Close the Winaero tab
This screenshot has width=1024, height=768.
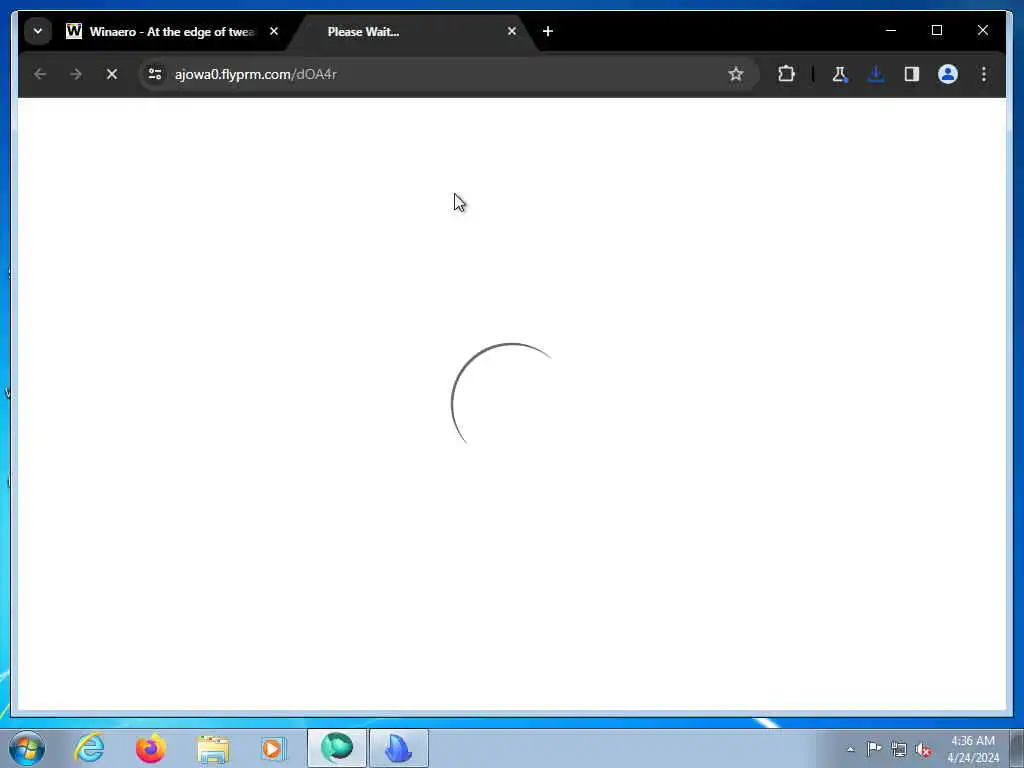tap(274, 31)
